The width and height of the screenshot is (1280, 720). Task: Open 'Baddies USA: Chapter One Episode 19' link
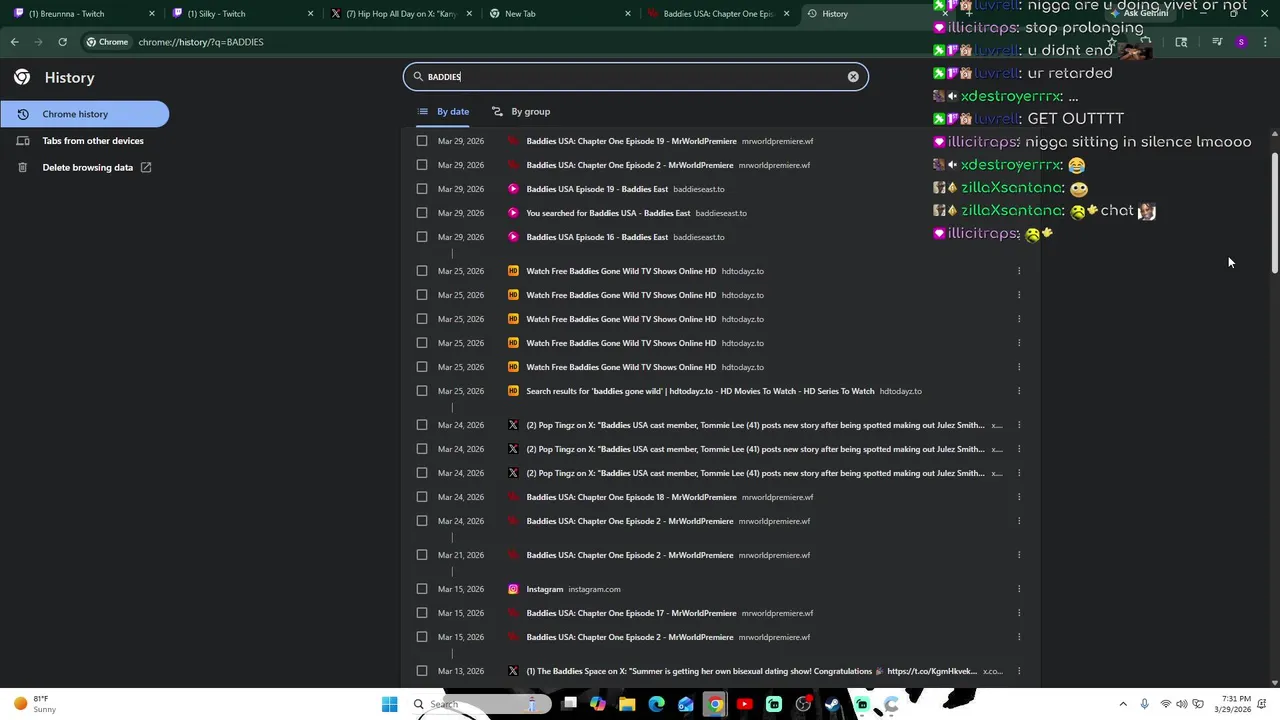coord(632,141)
